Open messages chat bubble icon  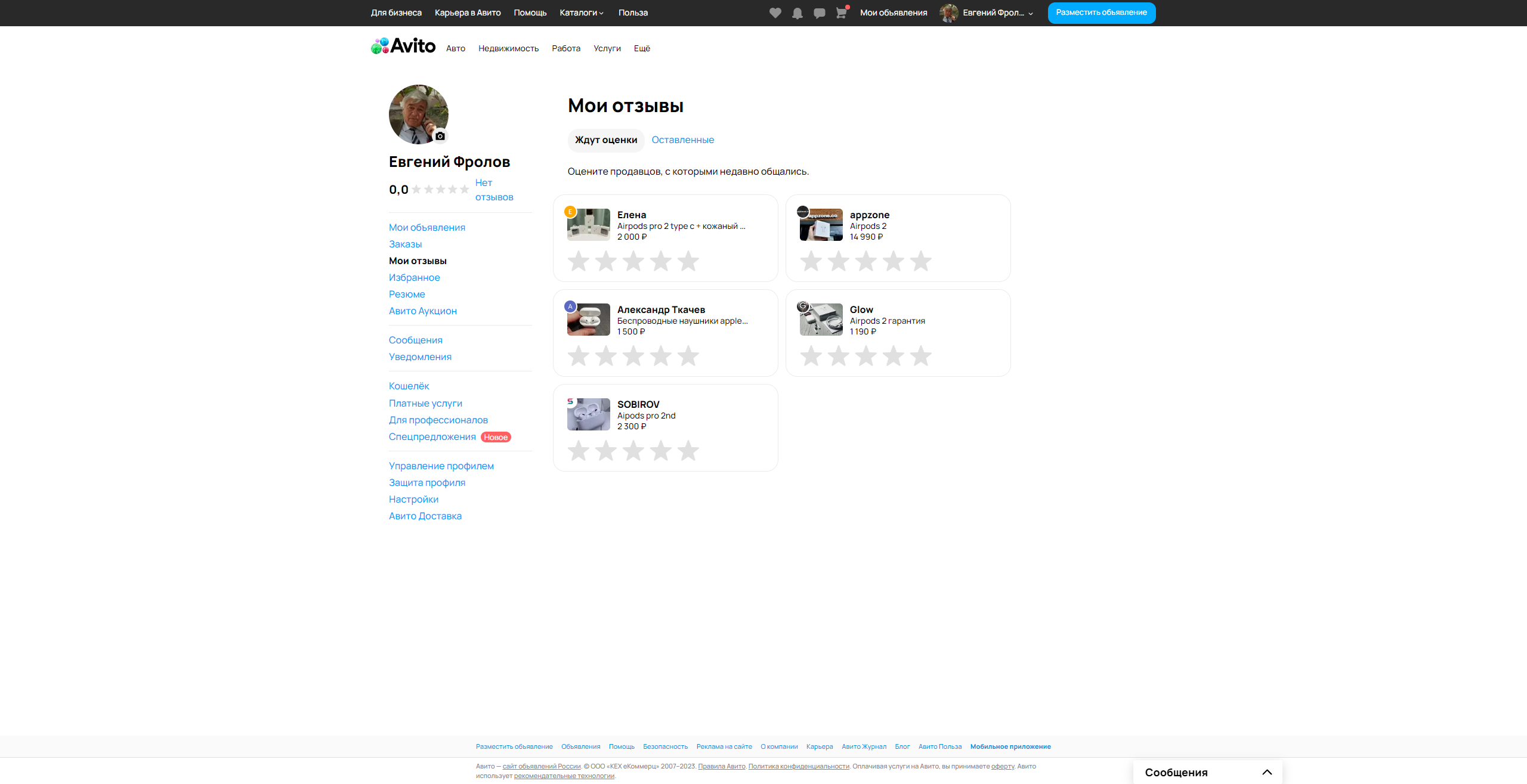tap(819, 13)
